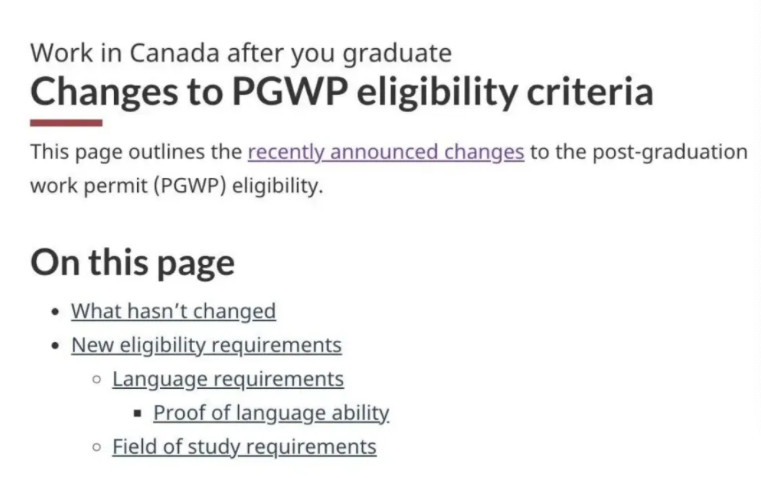Click the square bullet beside "Proof of language ability"
Screen dimensions: 761x478
(x=137, y=414)
